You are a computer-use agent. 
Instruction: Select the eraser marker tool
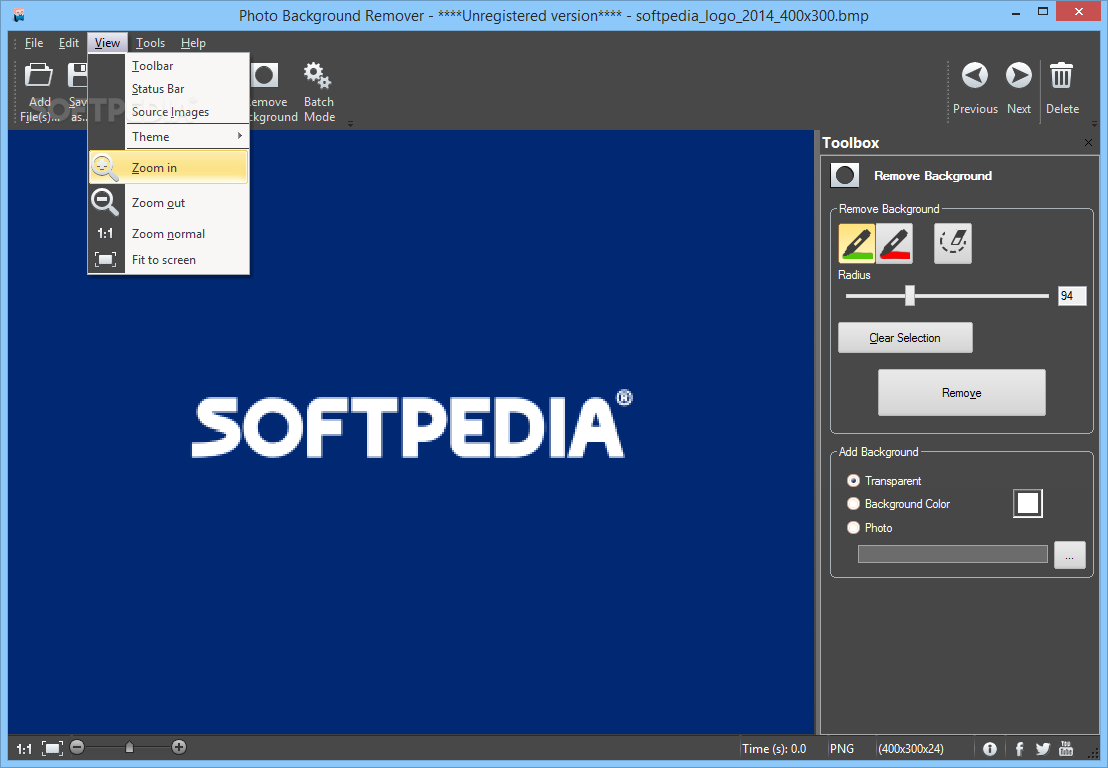953,243
